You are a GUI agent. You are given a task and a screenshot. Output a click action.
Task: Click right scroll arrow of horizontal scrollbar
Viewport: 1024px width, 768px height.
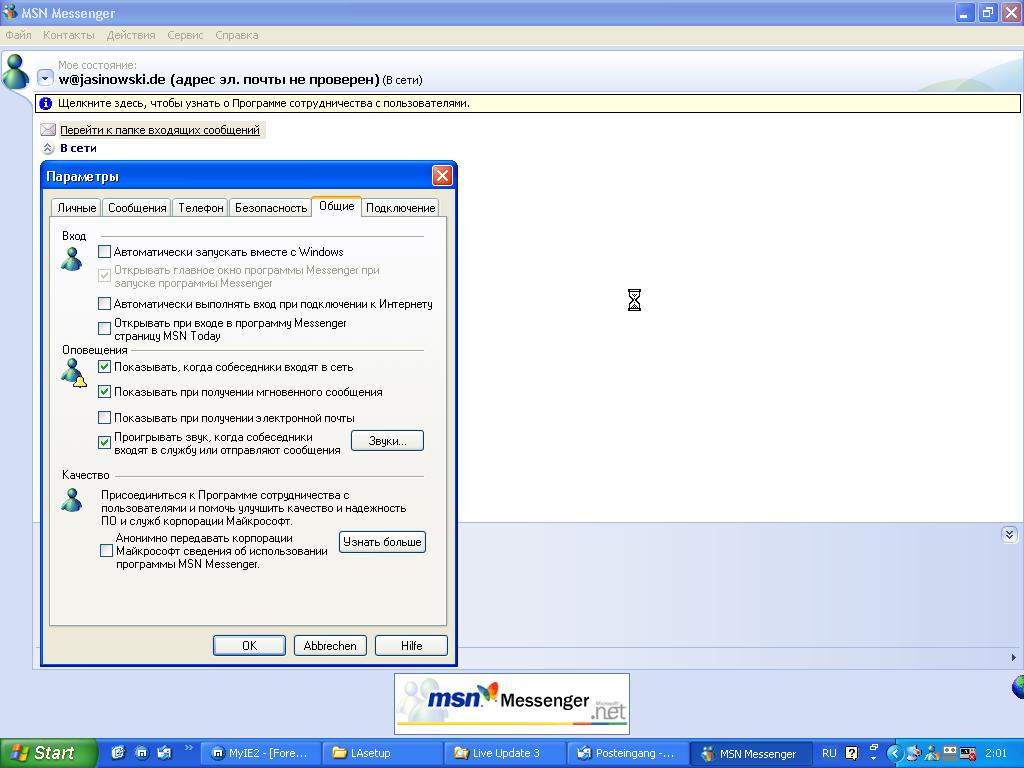[1014, 658]
